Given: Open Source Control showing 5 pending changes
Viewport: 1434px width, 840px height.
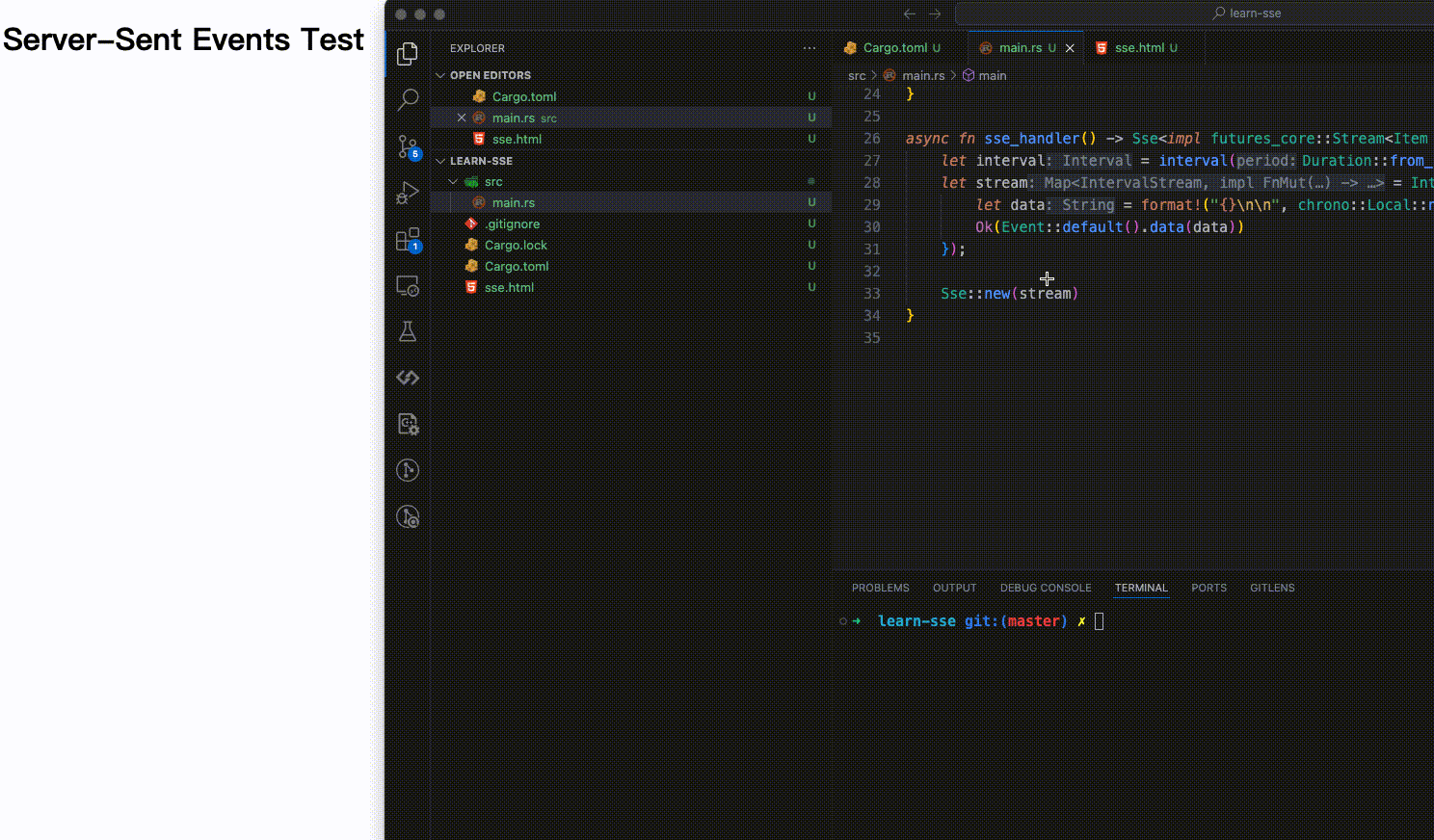Looking at the screenshot, I should [x=408, y=146].
